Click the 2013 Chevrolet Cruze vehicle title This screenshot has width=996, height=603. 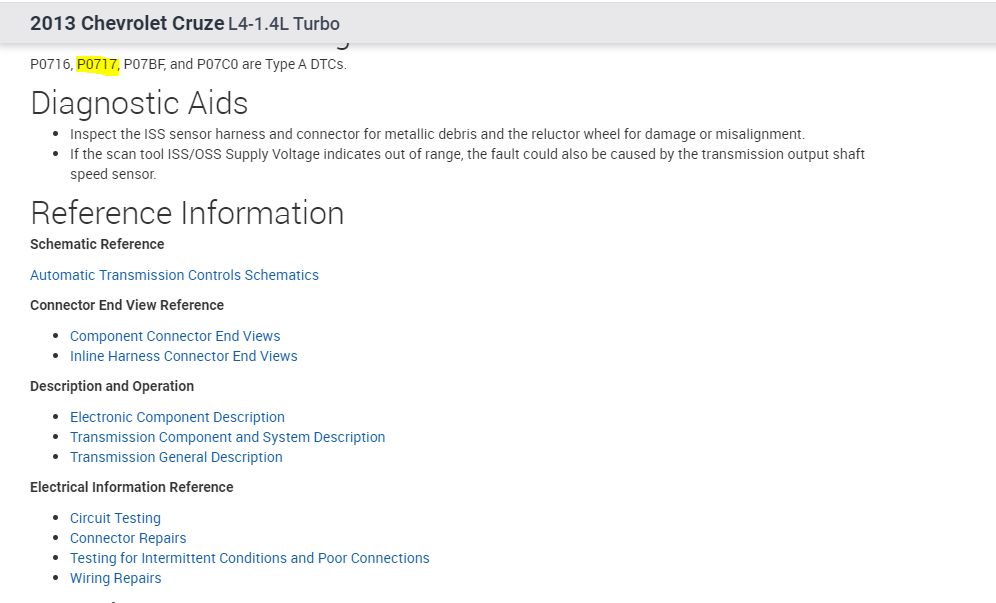[x=127, y=23]
